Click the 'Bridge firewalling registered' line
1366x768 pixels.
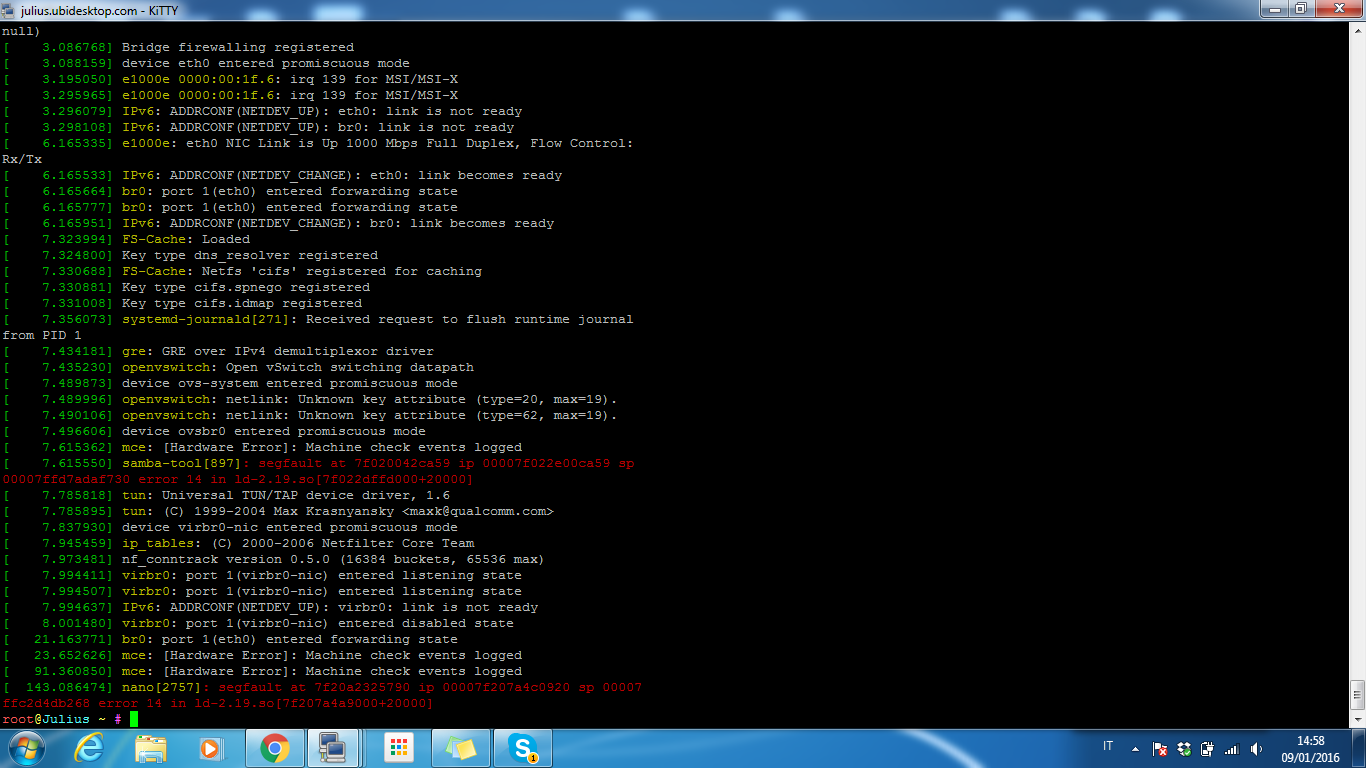click(x=178, y=47)
